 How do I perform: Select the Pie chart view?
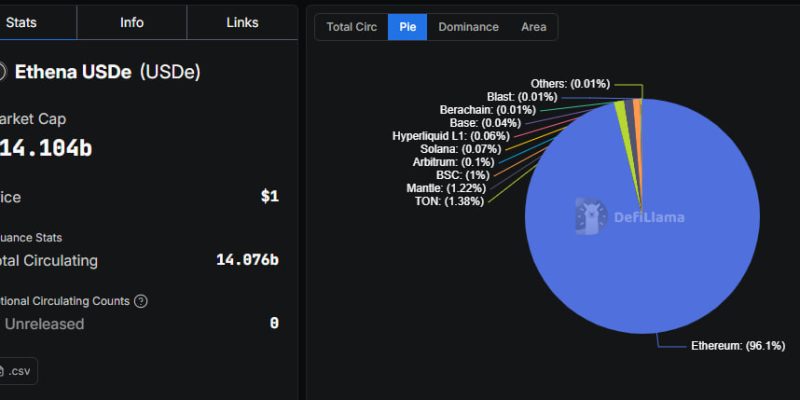(408, 27)
